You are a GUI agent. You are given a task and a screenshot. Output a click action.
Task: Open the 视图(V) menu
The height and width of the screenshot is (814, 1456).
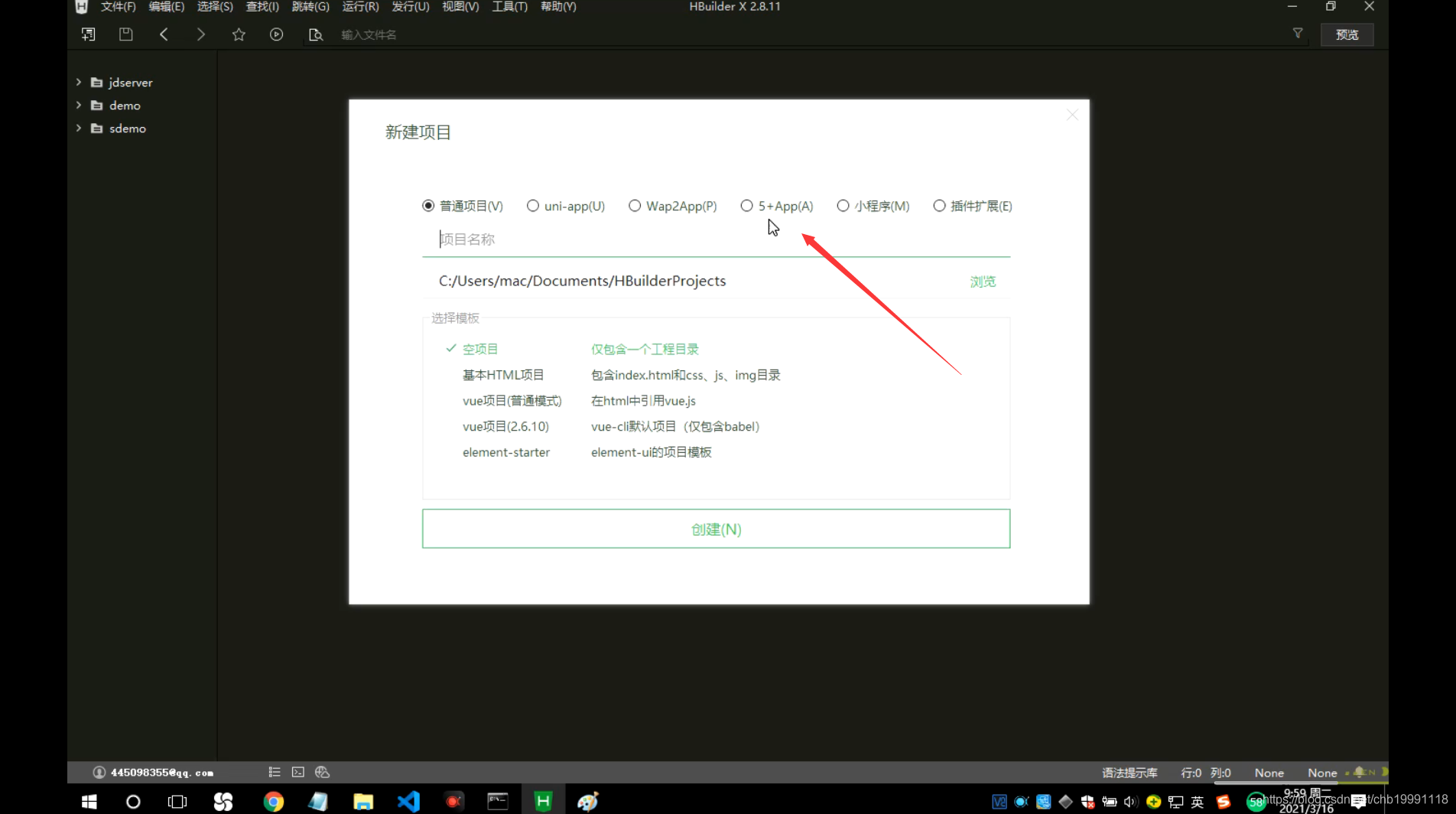460,6
